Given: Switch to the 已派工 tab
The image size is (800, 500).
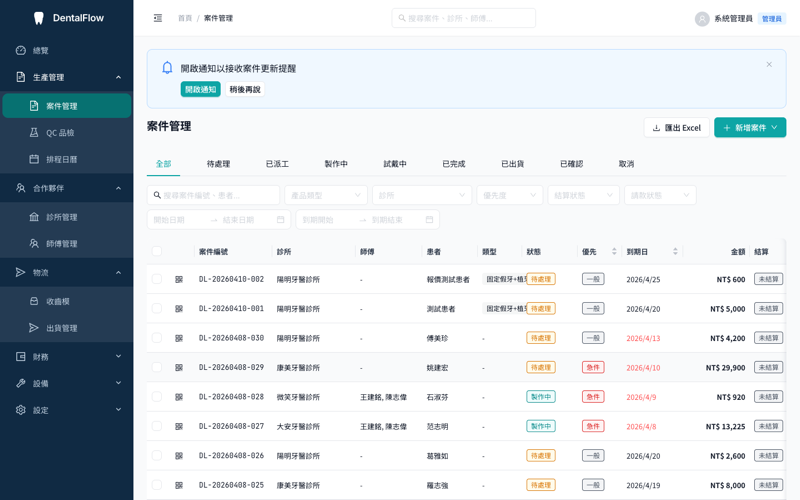Looking at the screenshot, I should pyautogui.click(x=277, y=164).
